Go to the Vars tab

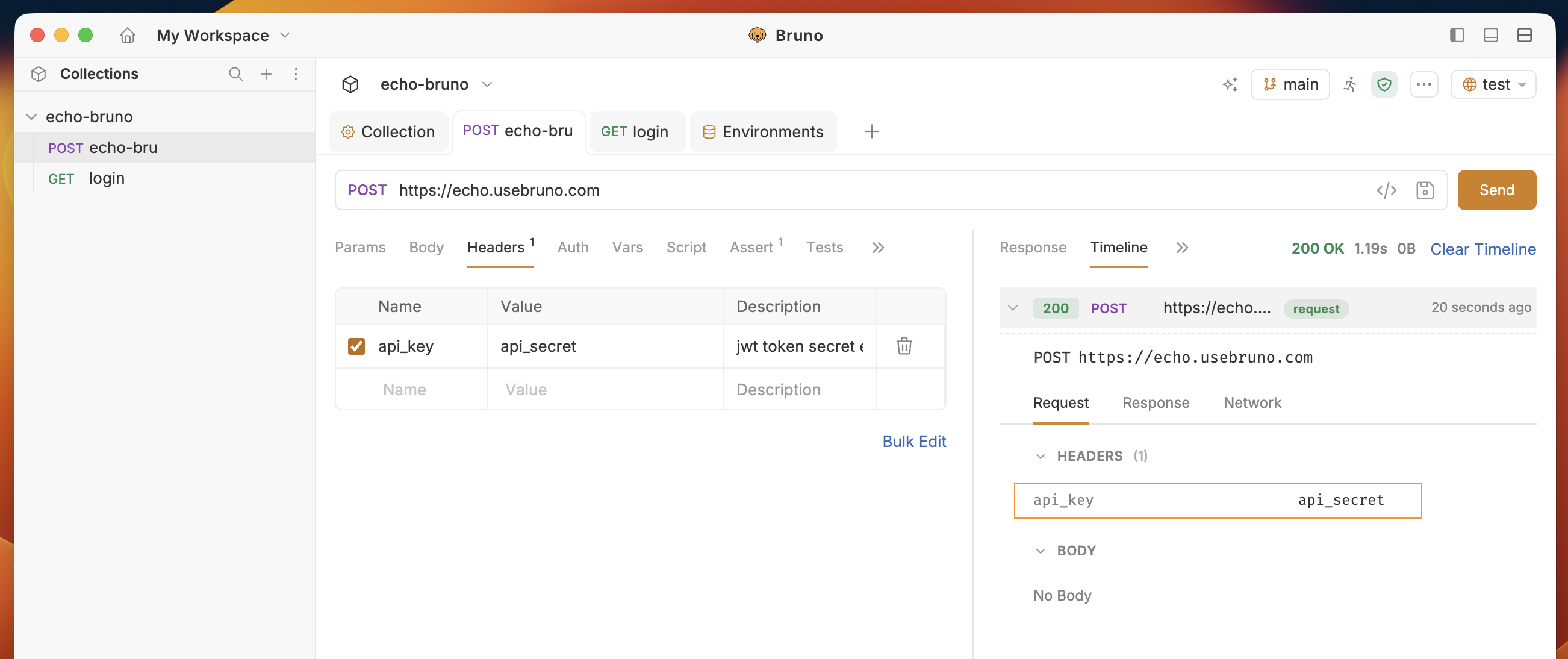[627, 248]
